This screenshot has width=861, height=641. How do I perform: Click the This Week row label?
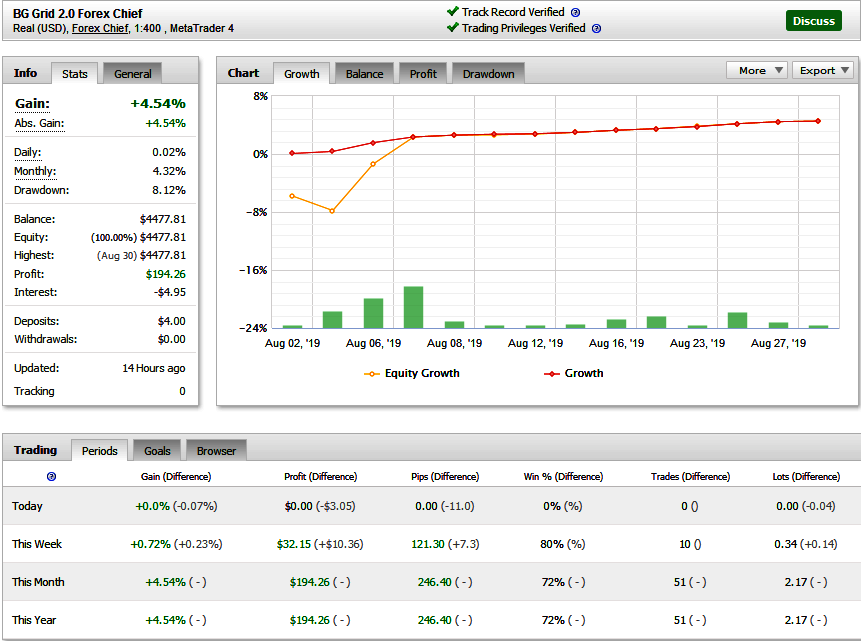point(37,544)
